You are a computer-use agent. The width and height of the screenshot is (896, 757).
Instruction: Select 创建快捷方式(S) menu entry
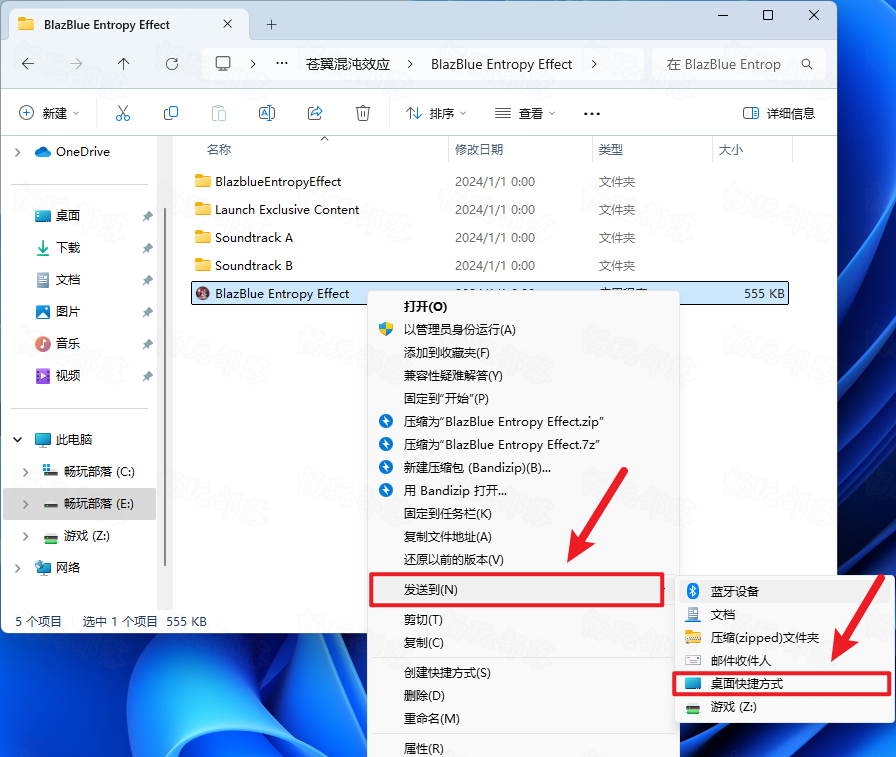pos(447,672)
